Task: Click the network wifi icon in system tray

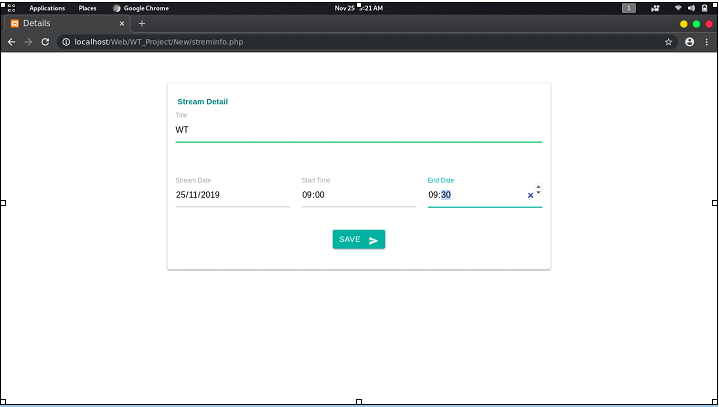Action: pyautogui.click(x=678, y=8)
